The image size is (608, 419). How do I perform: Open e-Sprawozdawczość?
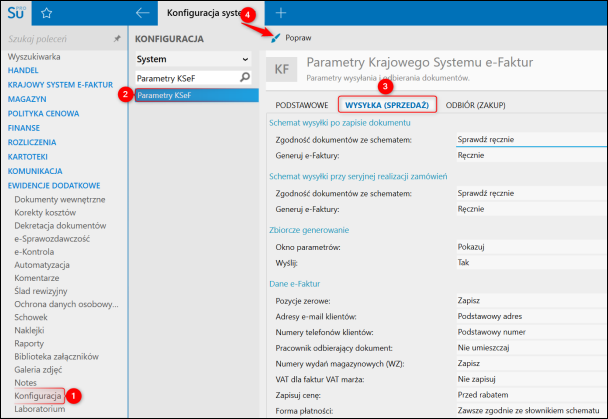pos(52,239)
